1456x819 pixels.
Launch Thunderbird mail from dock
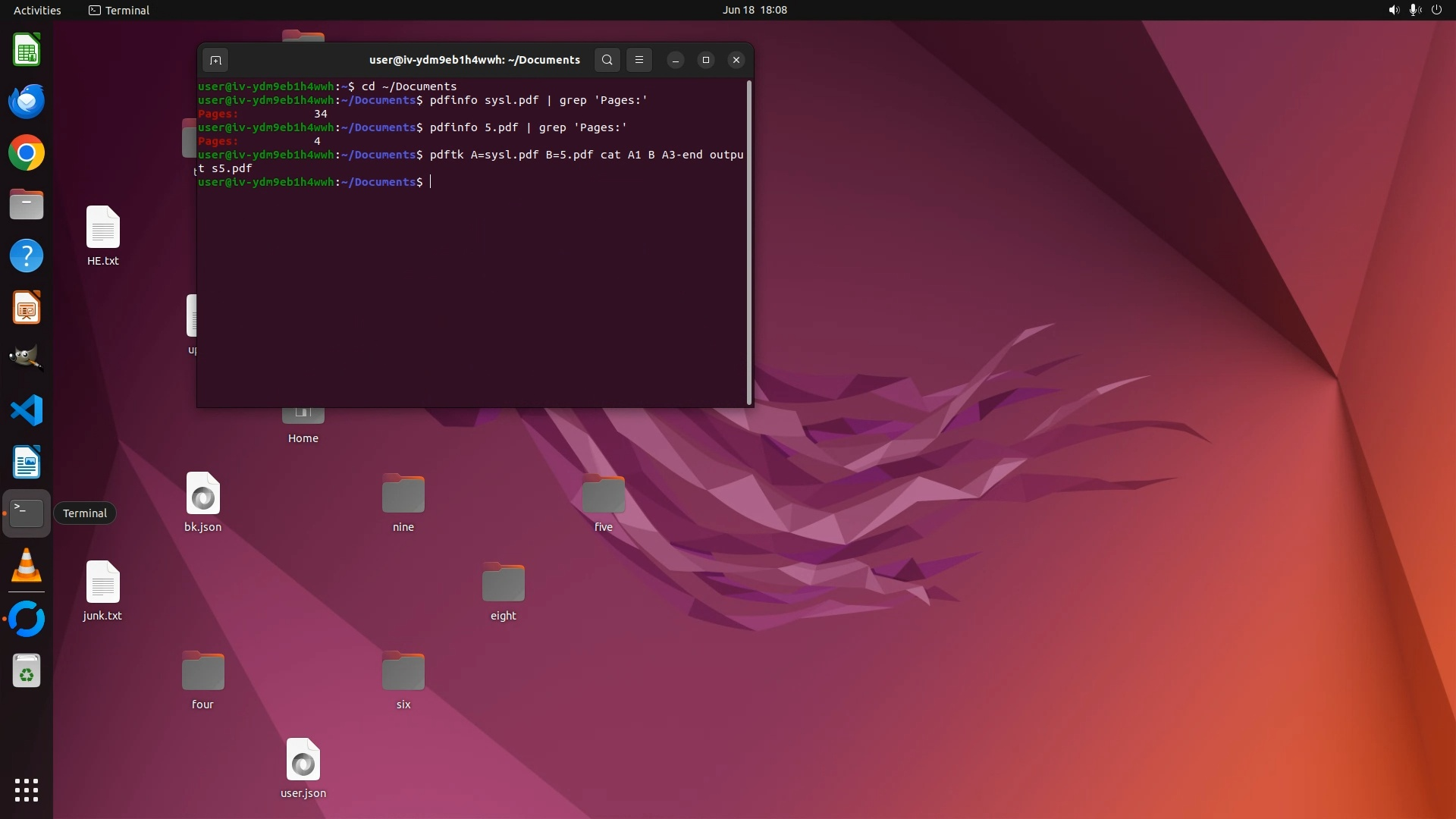(27, 102)
